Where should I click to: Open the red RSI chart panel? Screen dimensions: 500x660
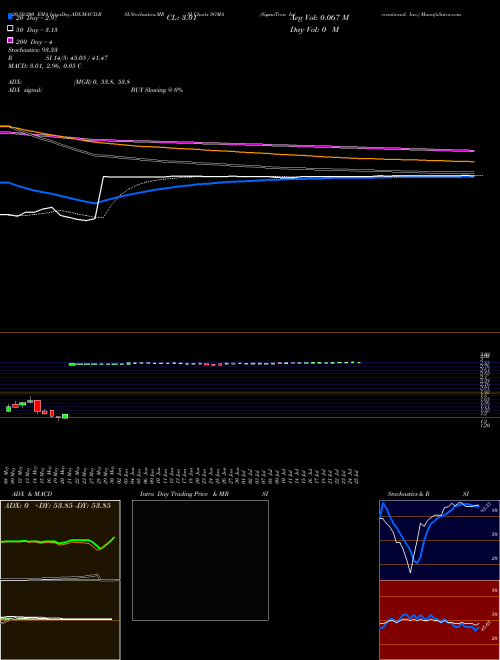click(439, 620)
